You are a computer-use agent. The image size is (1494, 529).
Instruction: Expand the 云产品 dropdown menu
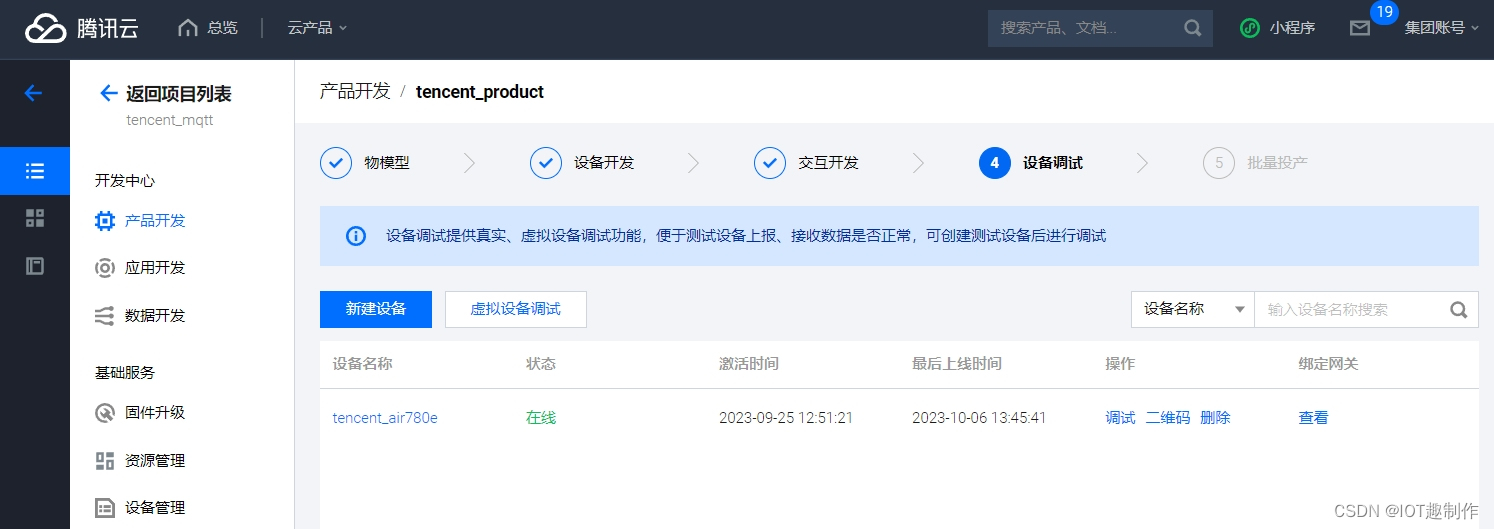coord(317,28)
